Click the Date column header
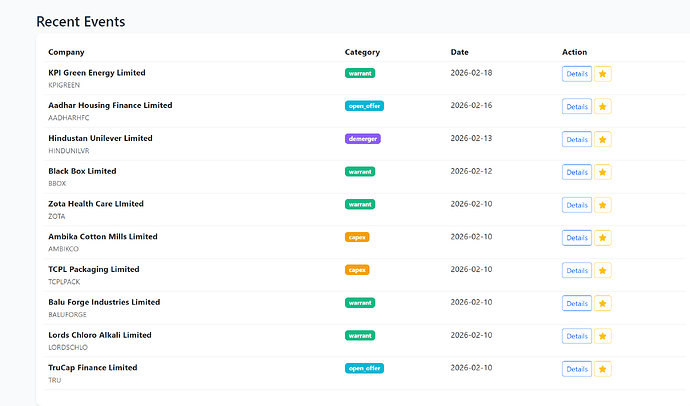The height and width of the screenshot is (406, 690). pyautogui.click(x=459, y=52)
